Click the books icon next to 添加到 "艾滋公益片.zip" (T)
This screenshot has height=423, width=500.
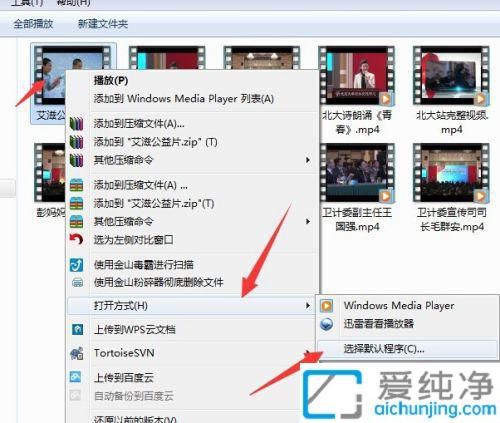[76, 142]
